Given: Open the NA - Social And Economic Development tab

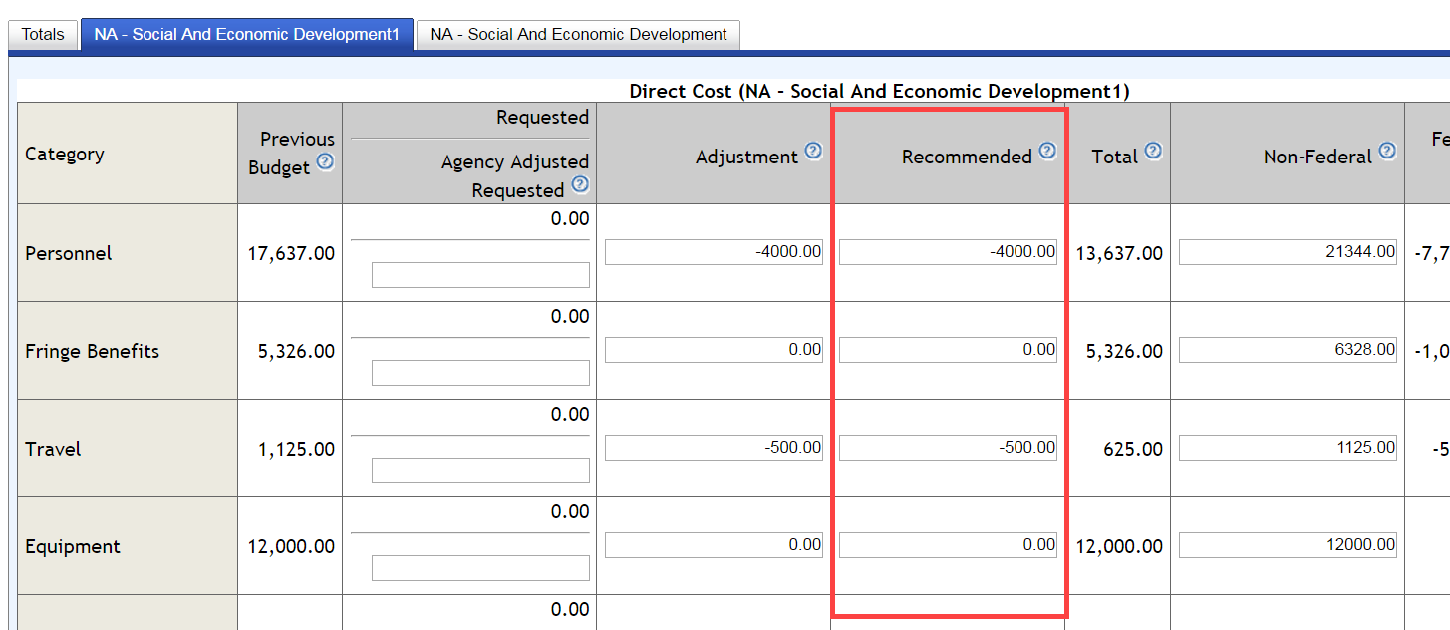Looking at the screenshot, I should 578,35.
